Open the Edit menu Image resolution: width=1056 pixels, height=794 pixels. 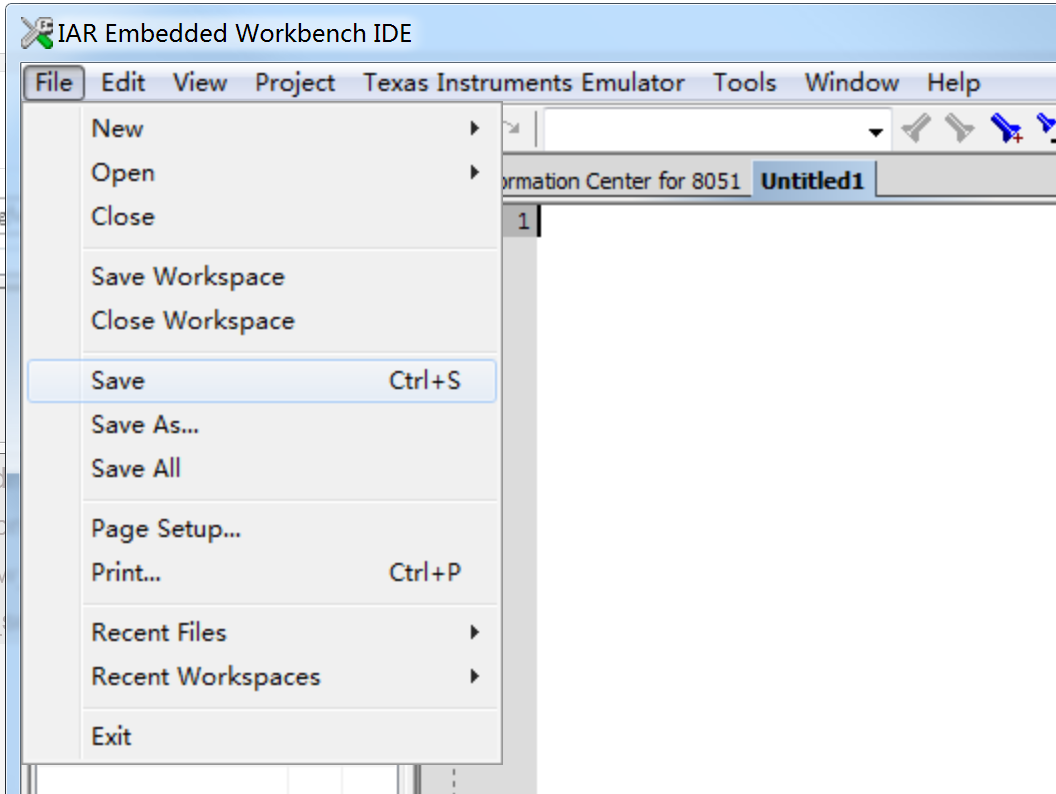tap(123, 82)
